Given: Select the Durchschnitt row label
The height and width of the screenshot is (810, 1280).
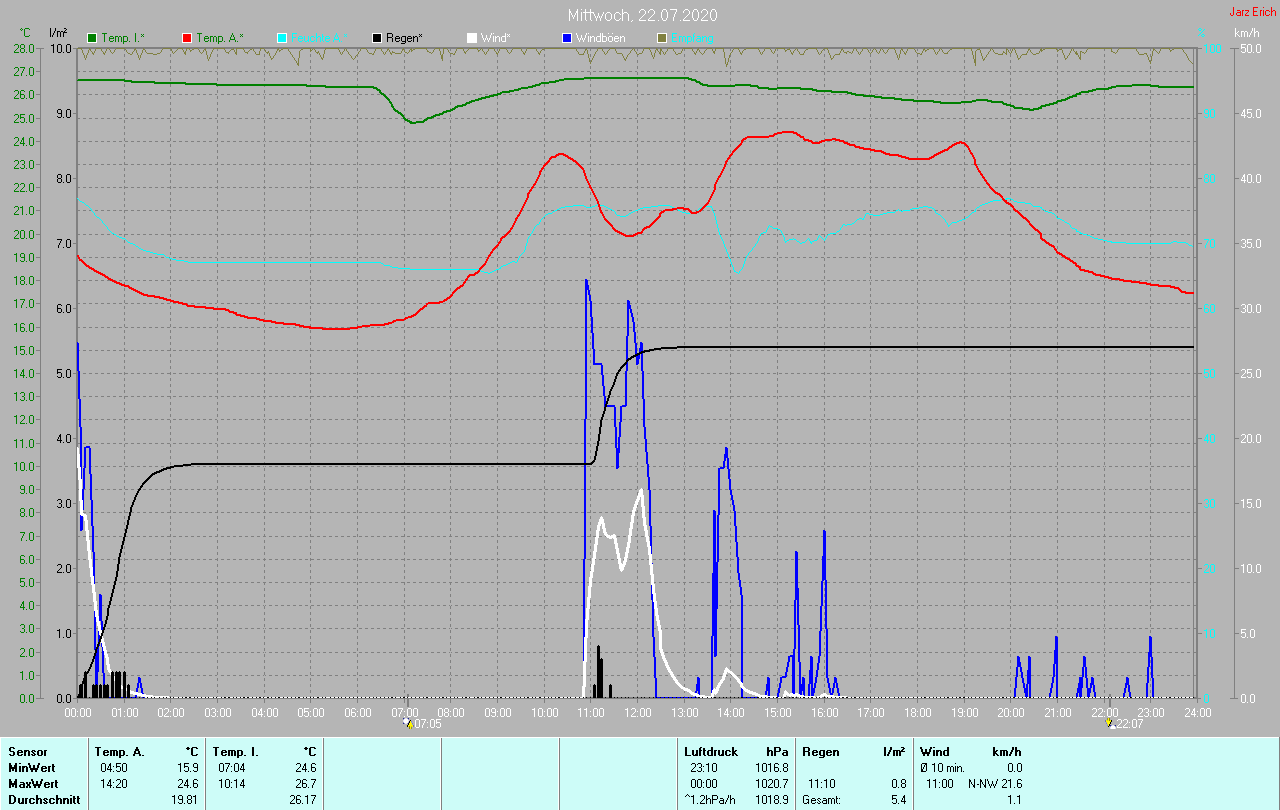Looking at the screenshot, I should pos(44,800).
